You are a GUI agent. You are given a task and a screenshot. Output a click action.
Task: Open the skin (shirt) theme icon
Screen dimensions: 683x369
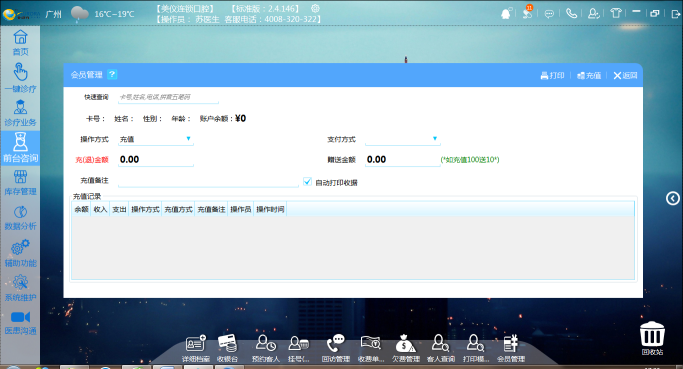pos(615,13)
